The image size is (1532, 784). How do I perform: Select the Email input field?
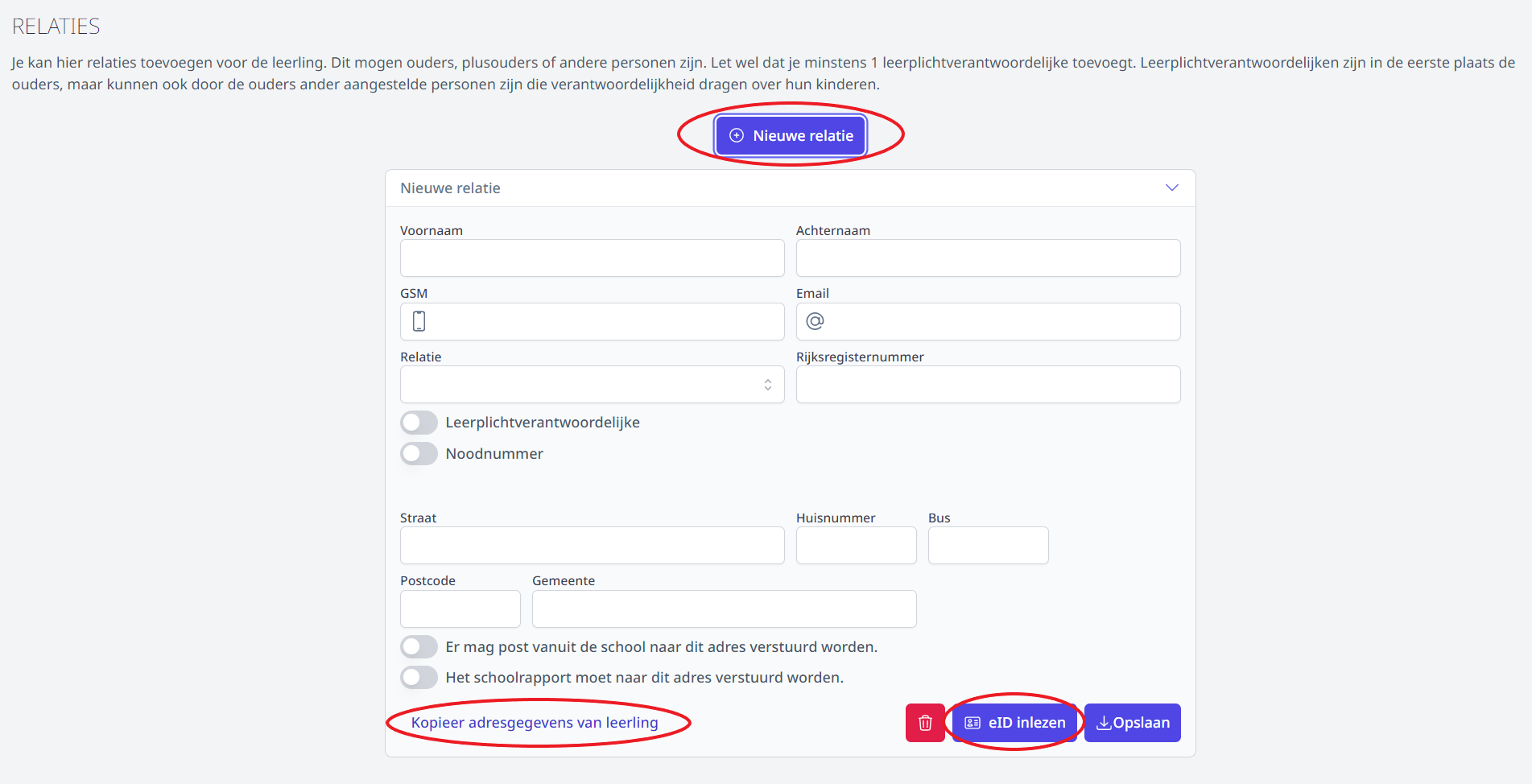tap(989, 322)
